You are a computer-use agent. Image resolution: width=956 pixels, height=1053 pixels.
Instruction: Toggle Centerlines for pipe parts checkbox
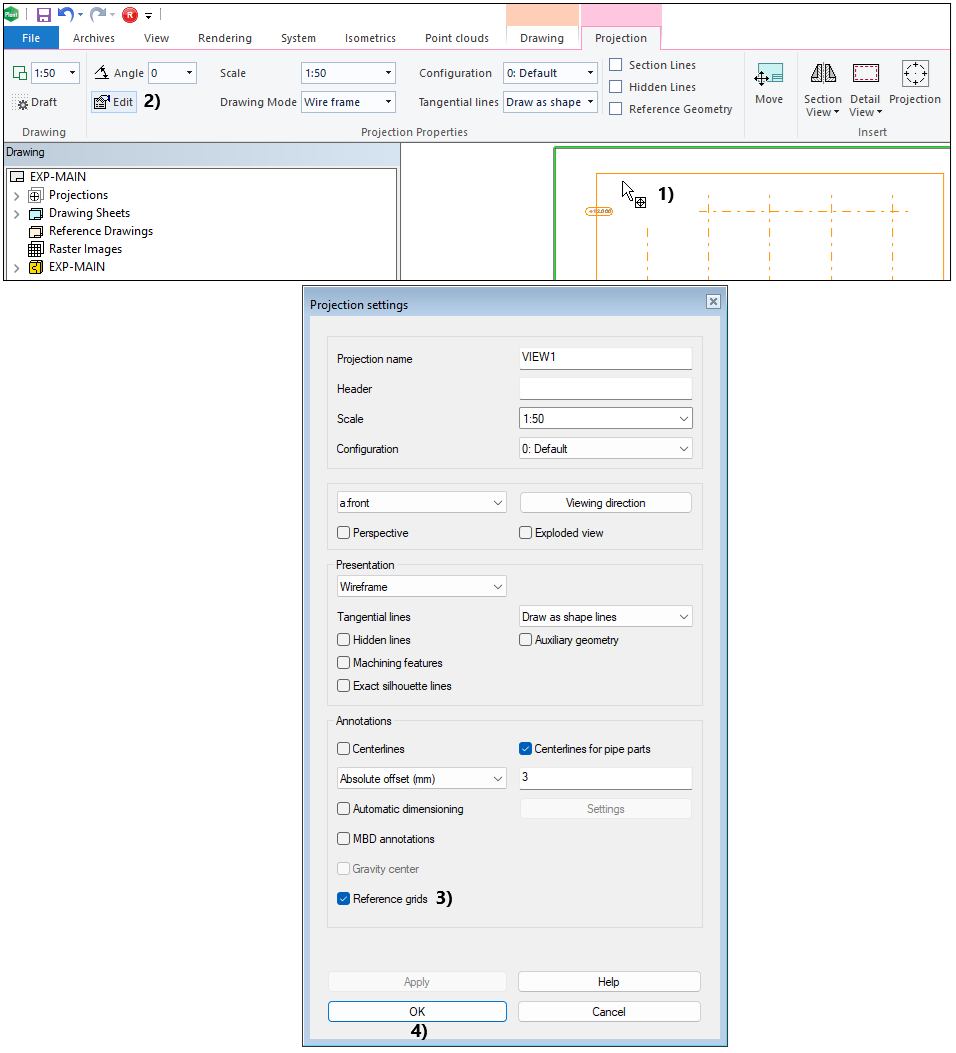click(x=526, y=749)
